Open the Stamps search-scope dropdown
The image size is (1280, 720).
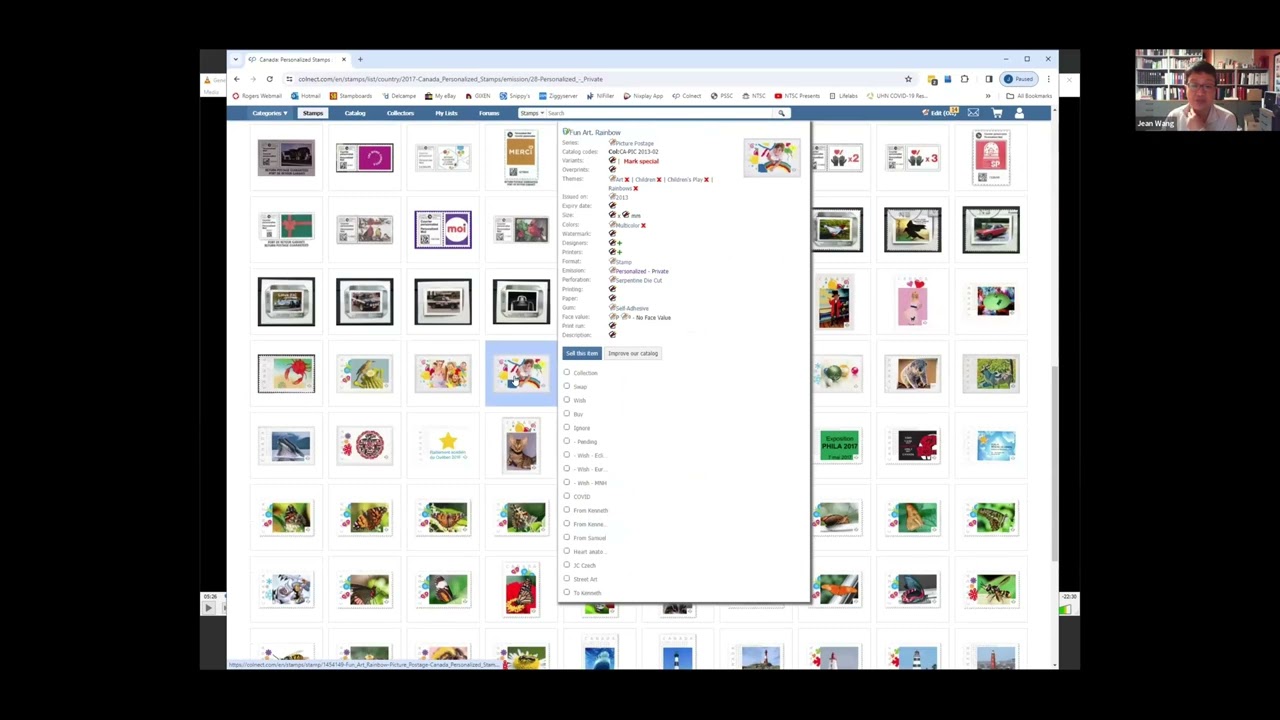pyautogui.click(x=531, y=113)
